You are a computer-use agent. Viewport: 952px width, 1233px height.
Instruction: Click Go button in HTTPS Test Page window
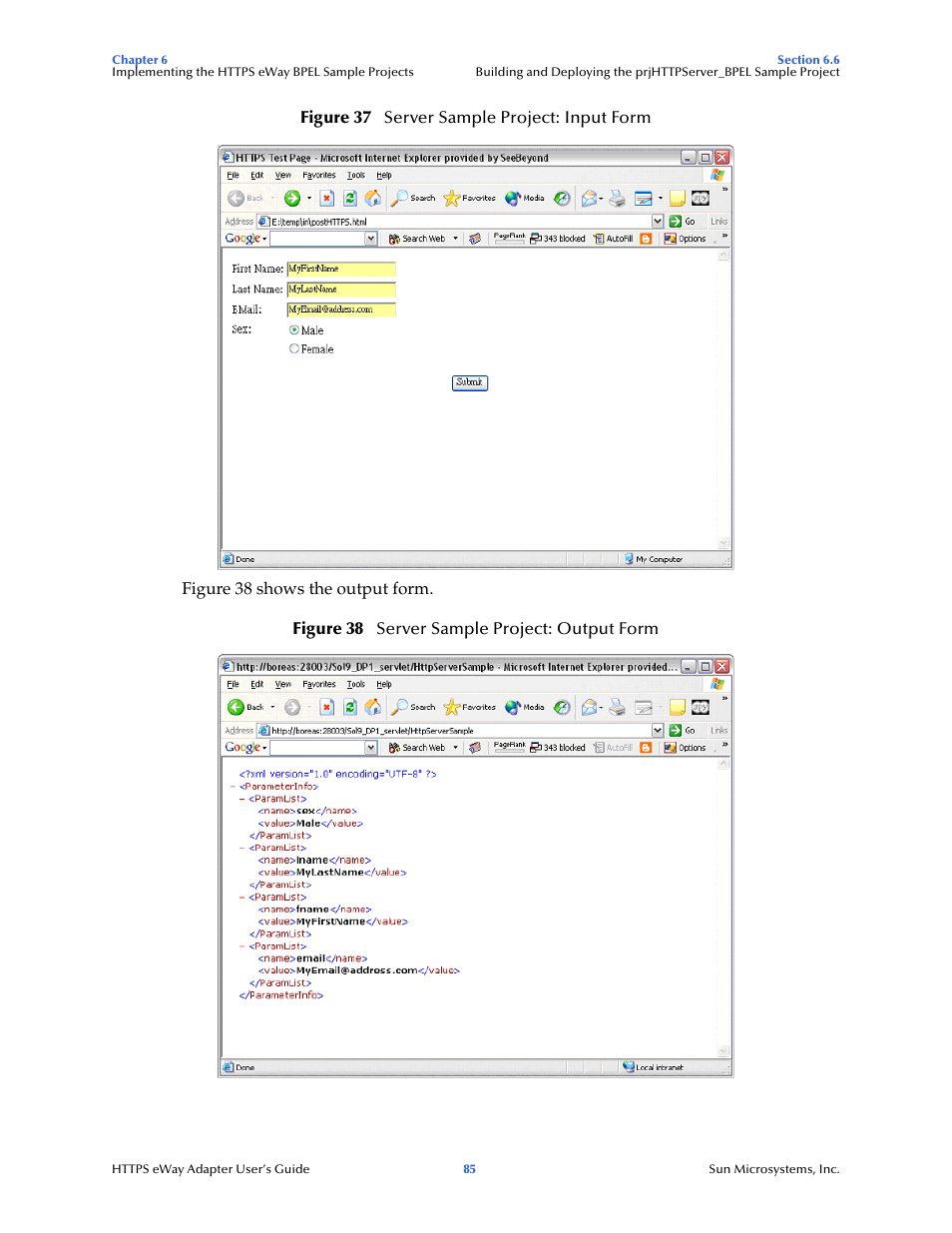pos(683,222)
